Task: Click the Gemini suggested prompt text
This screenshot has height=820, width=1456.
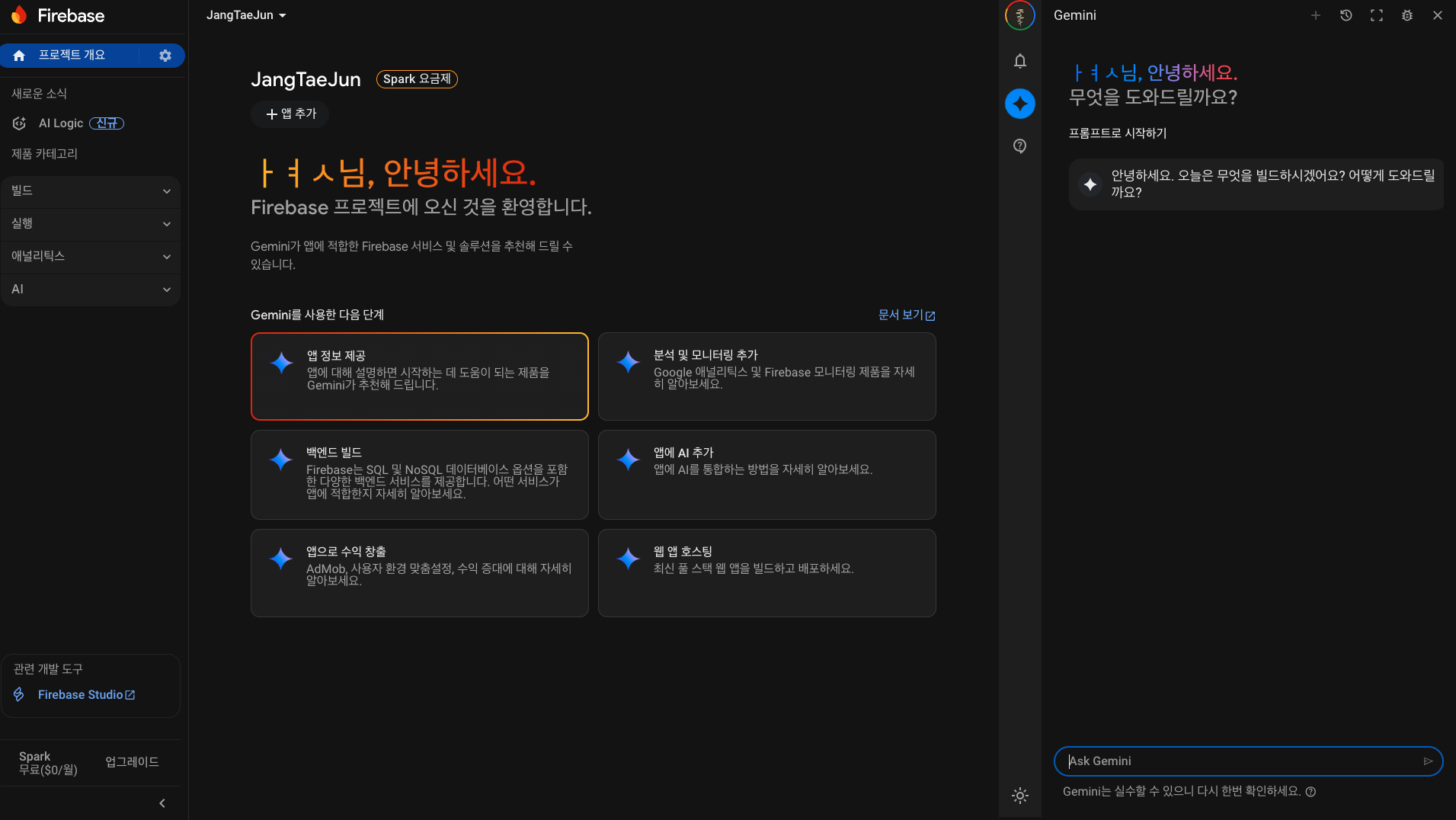Action: click(1272, 184)
